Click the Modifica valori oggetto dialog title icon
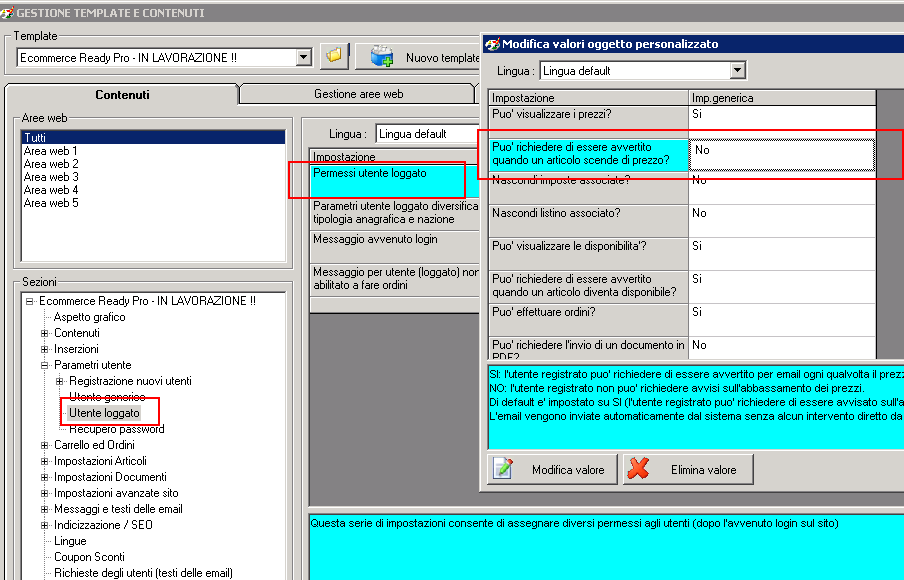904x580 pixels. tap(492, 44)
